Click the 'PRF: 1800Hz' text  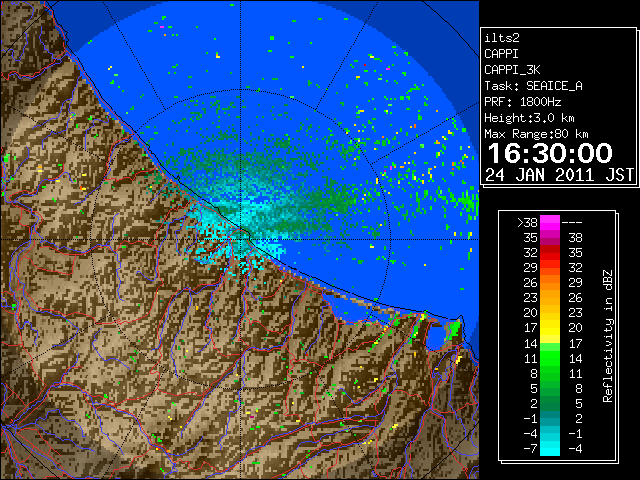coord(523,102)
